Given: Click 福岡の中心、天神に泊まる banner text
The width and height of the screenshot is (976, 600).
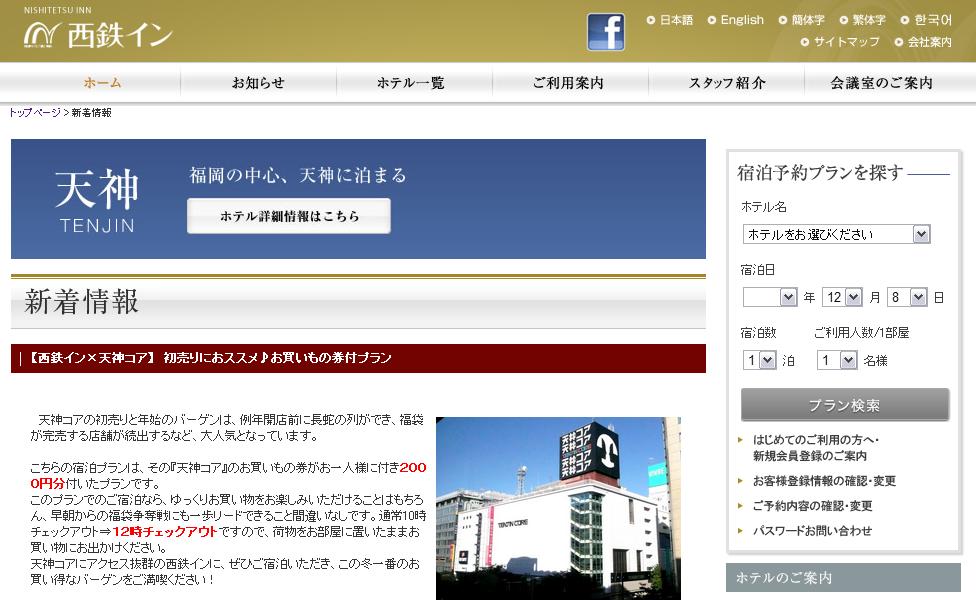Looking at the screenshot, I should click(x=298, y=175).
